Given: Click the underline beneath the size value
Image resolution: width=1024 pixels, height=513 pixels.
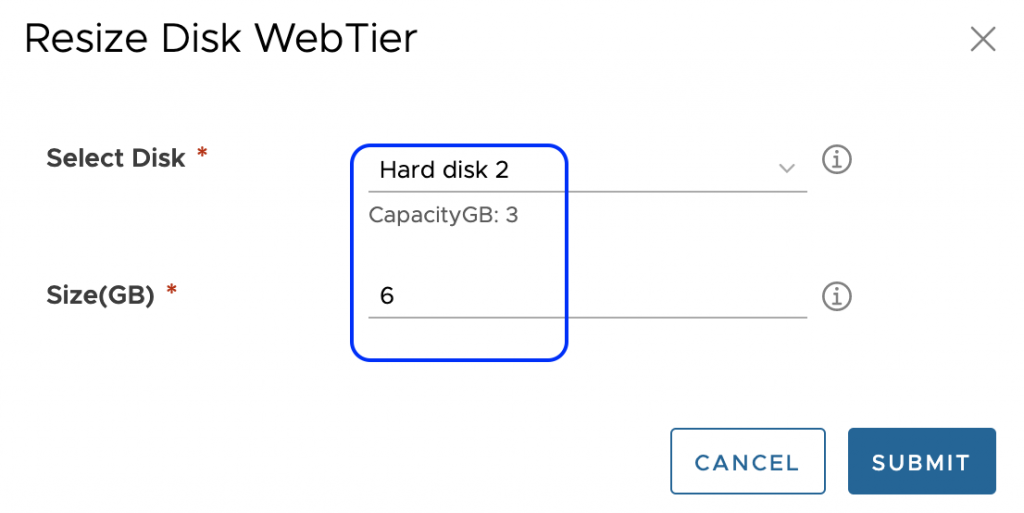Looking at the screenshot, I should (x=587, y=317).
